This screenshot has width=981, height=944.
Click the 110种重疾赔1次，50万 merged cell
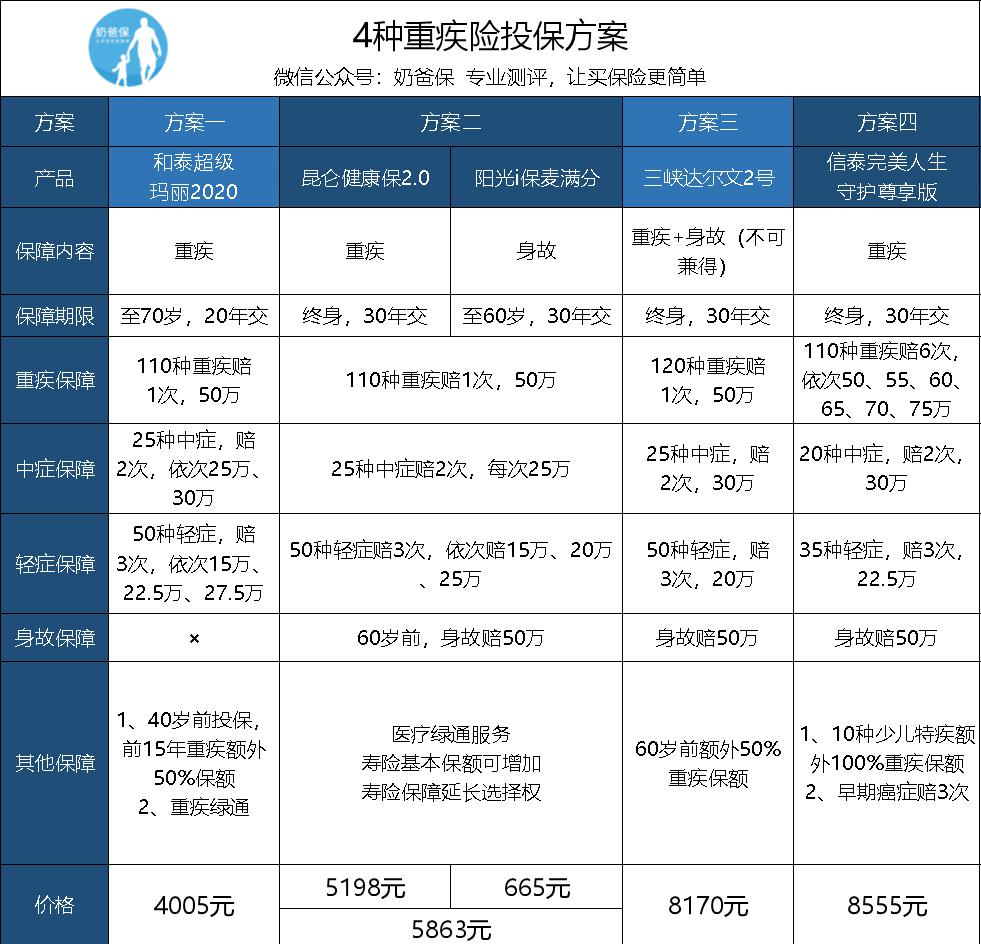tap(450, 380)
